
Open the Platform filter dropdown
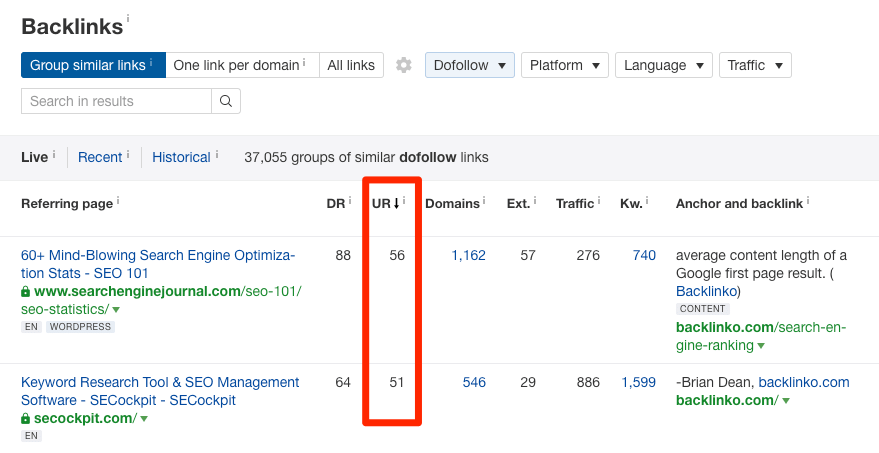click(564, 65)
